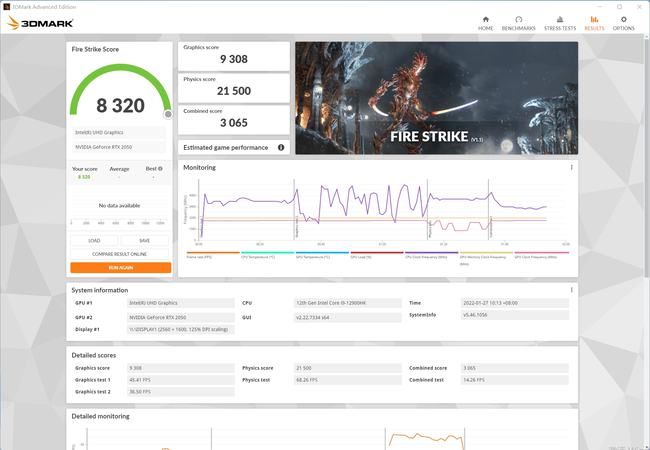Click the GPU #1 value in System information

click(181, 303)
